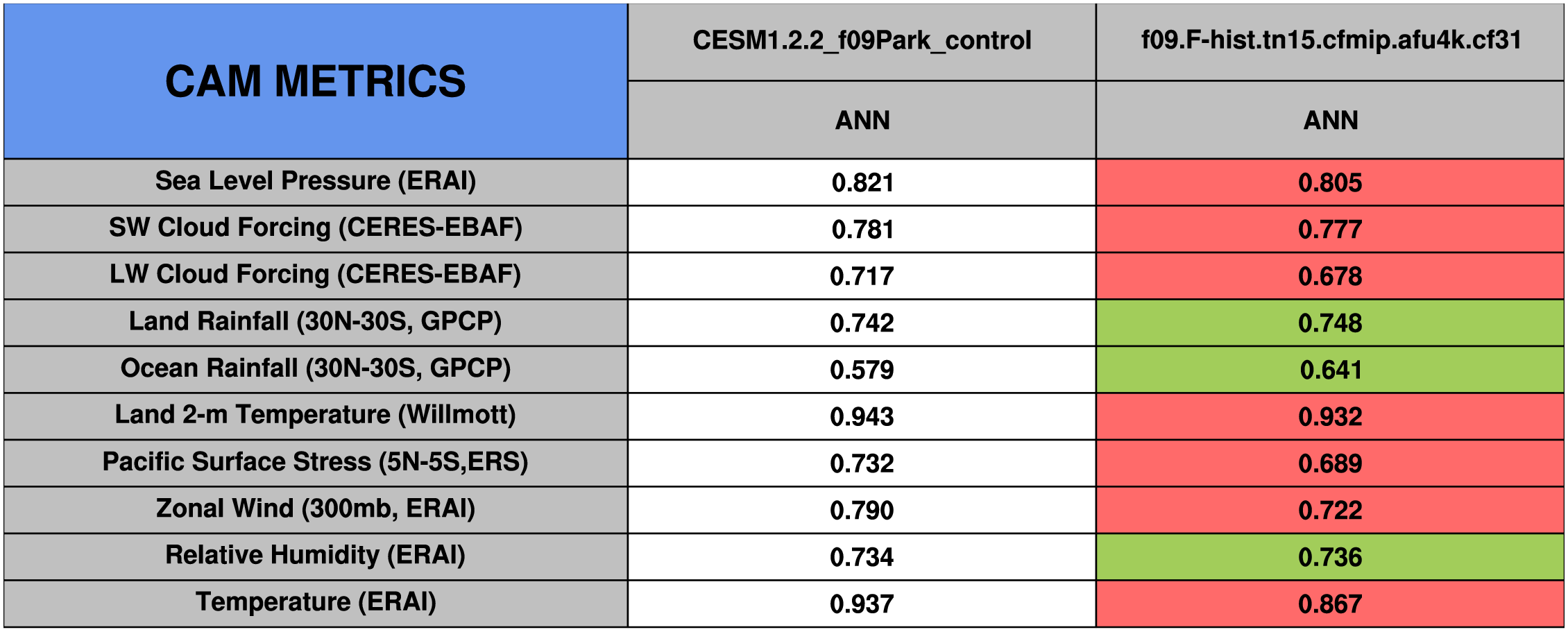This screenshot has width=1568, height=632.
Task: Click the Temperature (ERAI) row label
Action: 316,603
